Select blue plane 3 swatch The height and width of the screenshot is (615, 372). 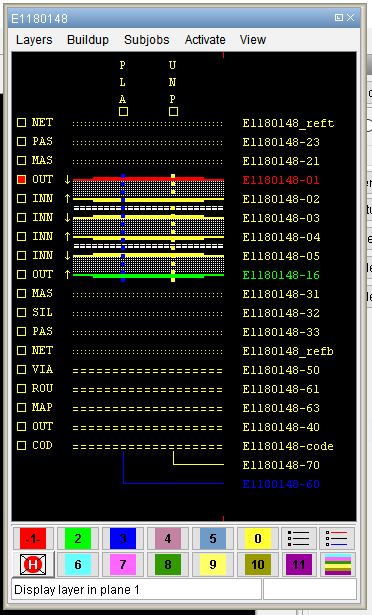point(123,539)
